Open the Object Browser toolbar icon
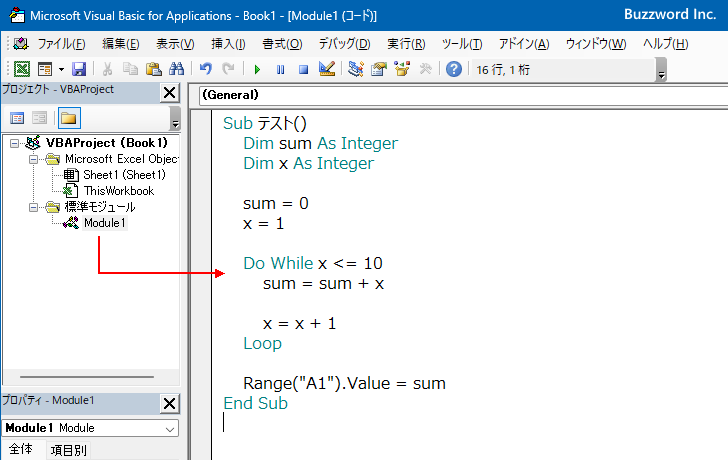The width and height of the screenshot is (728, 460). point(402,69)
